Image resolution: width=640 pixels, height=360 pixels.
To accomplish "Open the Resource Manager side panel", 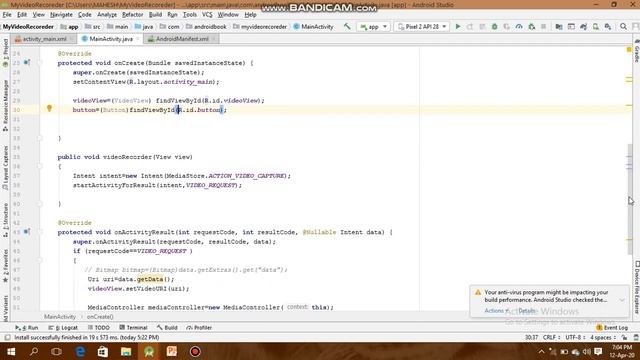I will [5, 105].
